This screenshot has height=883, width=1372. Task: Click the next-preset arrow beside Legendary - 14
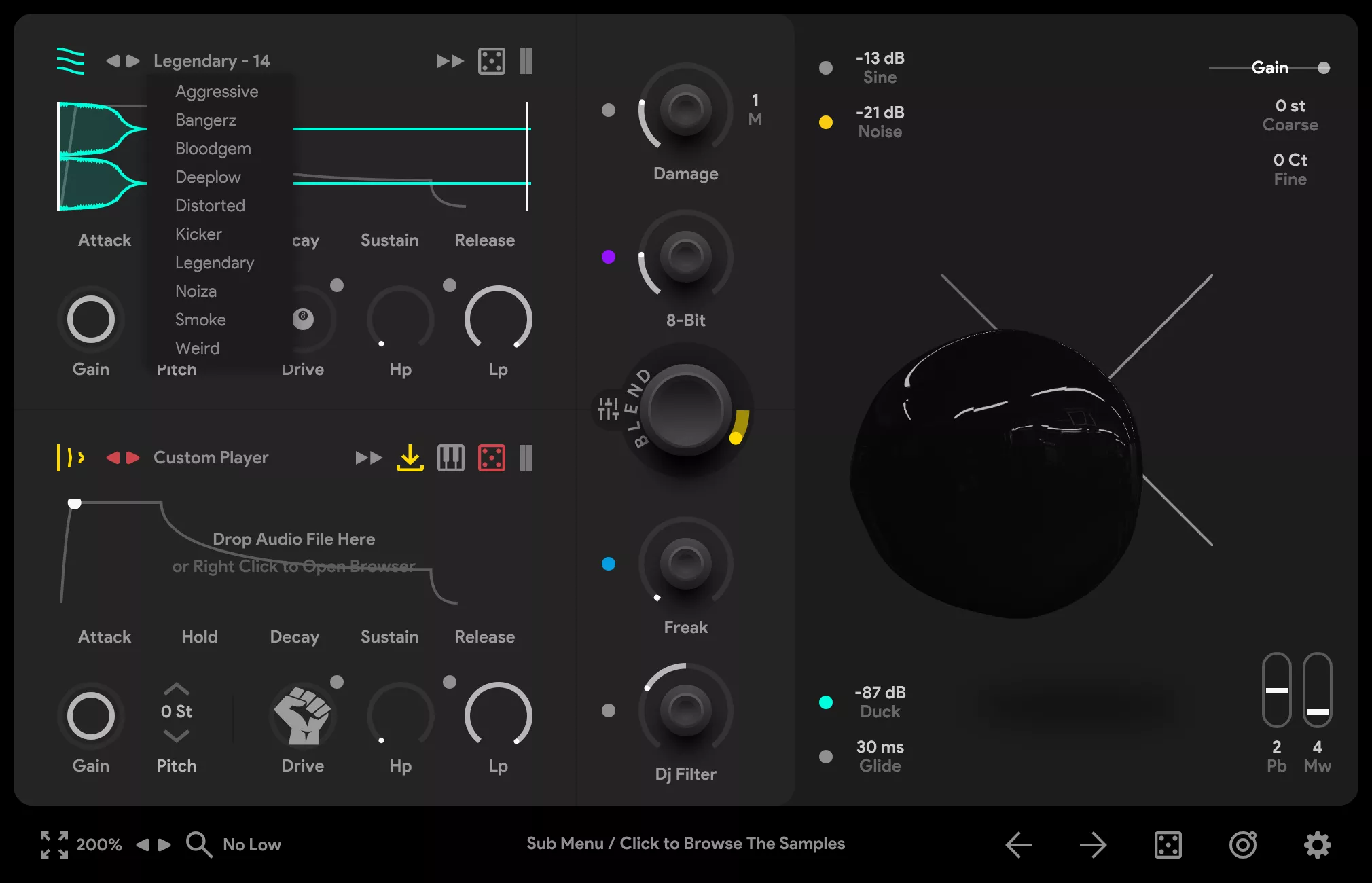tap(134, 60)
